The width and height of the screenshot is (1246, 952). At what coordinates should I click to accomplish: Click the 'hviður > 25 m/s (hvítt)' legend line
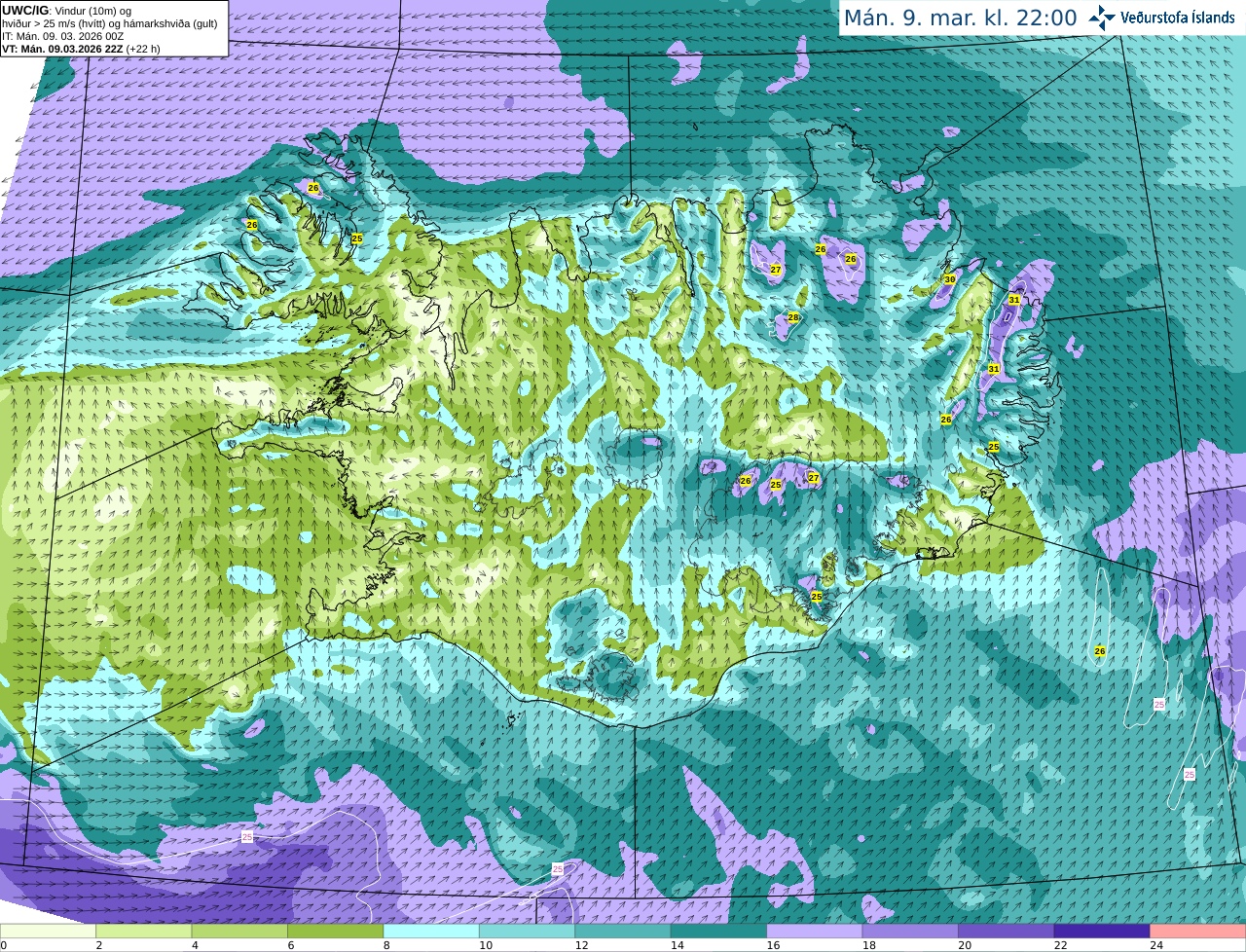110,23
